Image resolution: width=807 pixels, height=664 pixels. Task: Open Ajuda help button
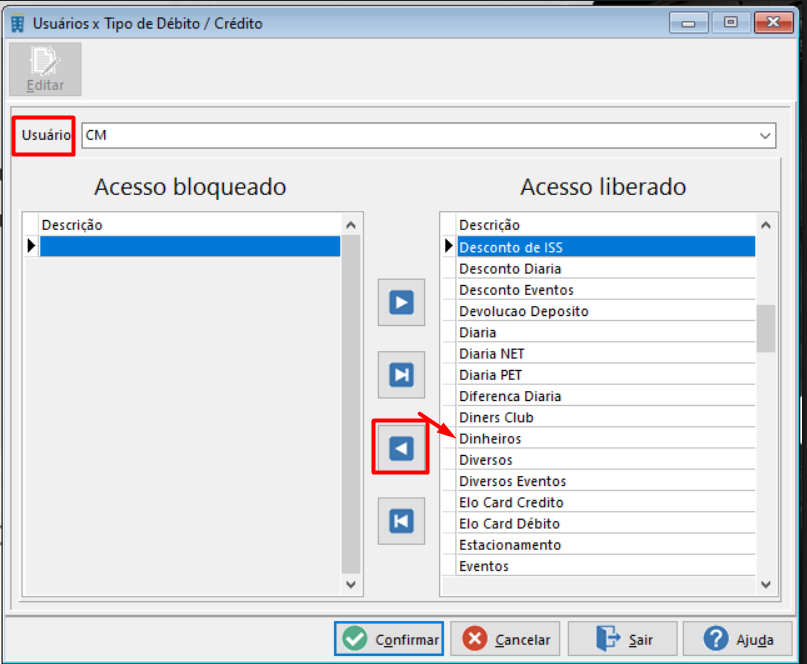tap(738, 639)
